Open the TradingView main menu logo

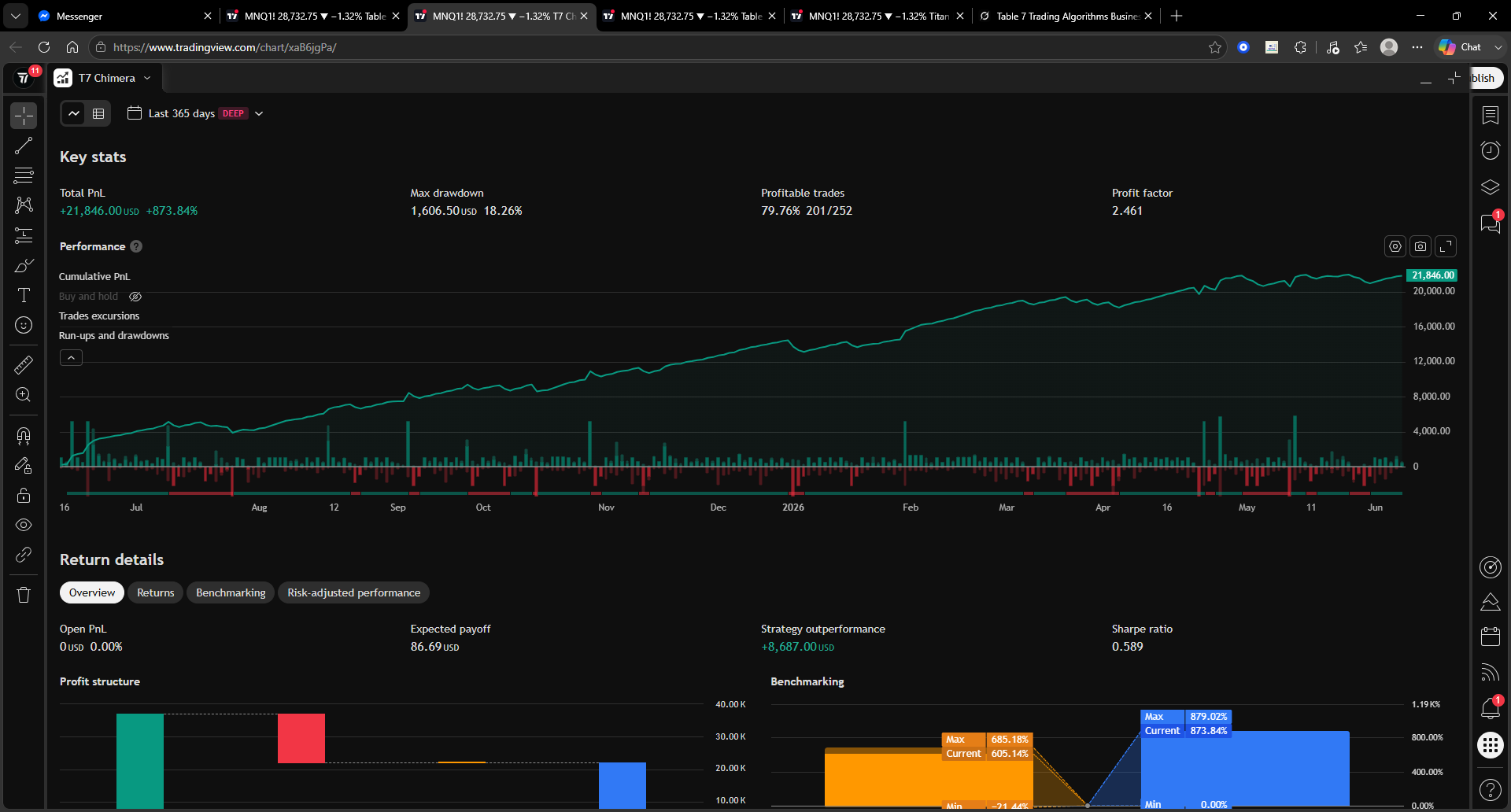click(x=24, y=78)
